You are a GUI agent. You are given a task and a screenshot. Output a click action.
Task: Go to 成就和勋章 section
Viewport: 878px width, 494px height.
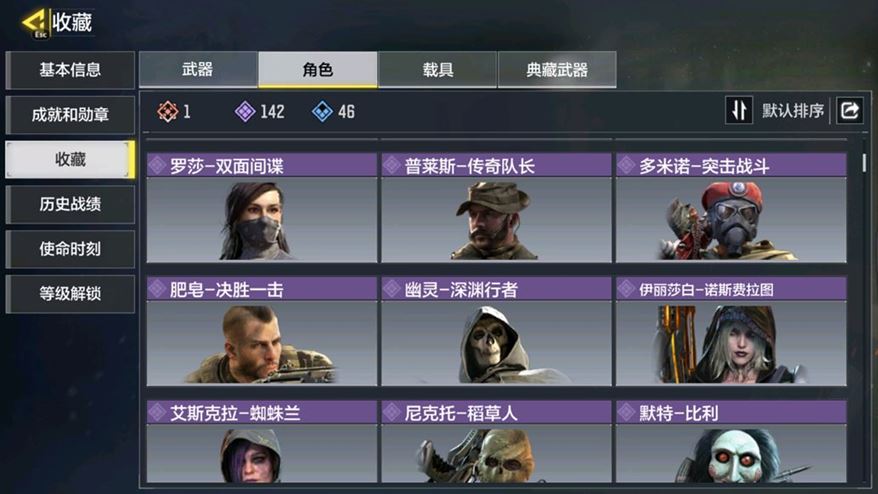[x=70, y=115]
